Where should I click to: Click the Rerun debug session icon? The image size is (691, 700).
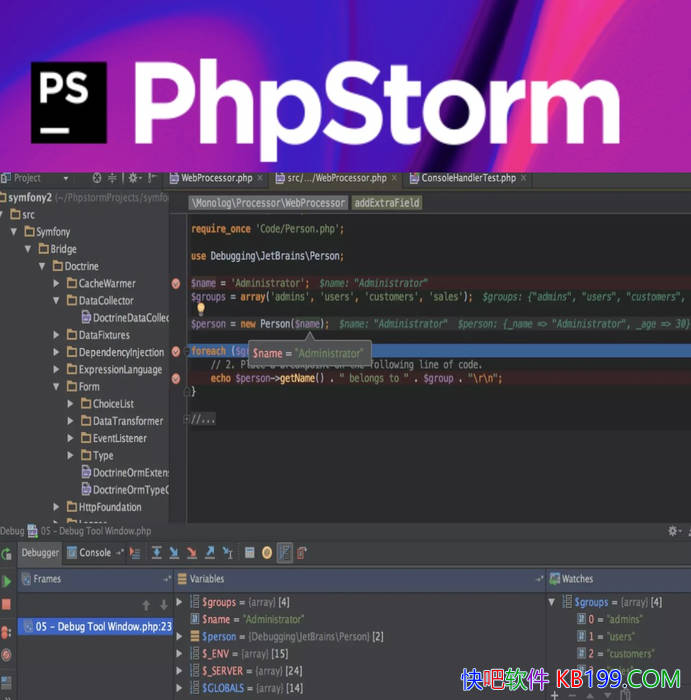coord(6,554)
